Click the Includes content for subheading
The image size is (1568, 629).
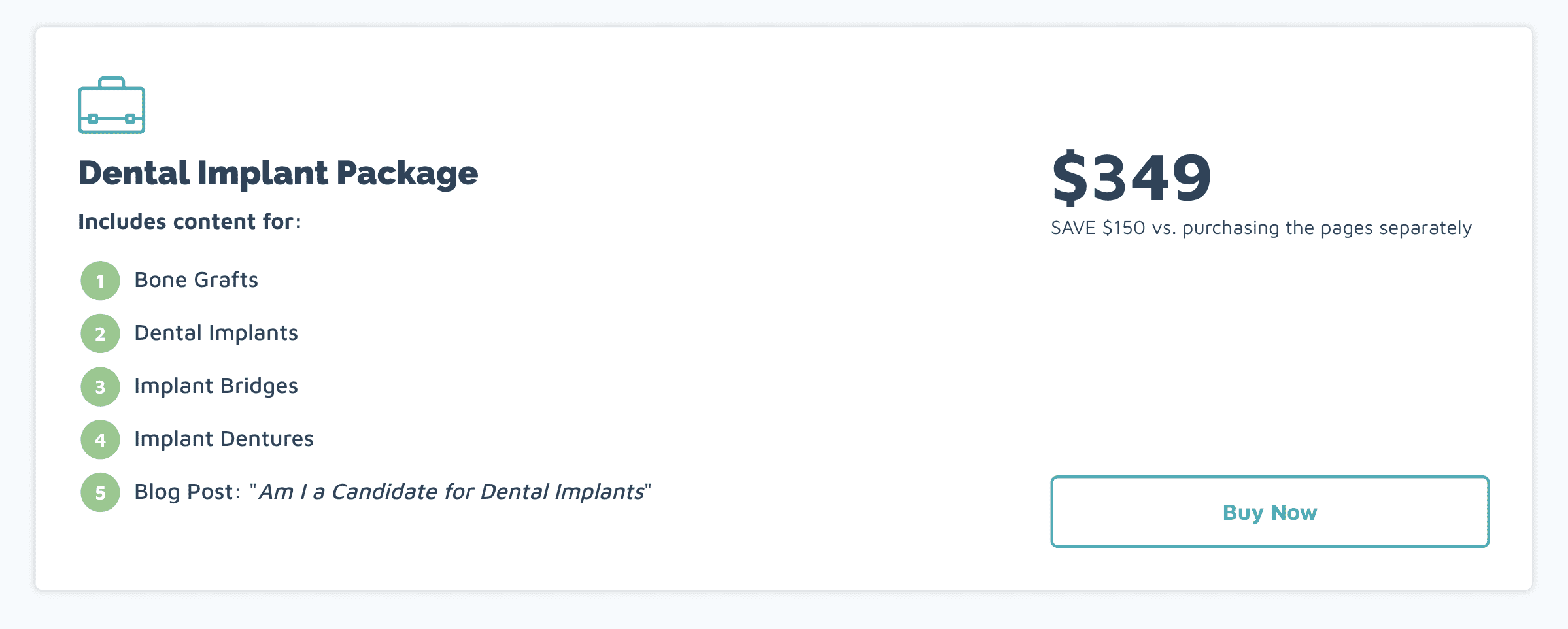click(190, 222)
